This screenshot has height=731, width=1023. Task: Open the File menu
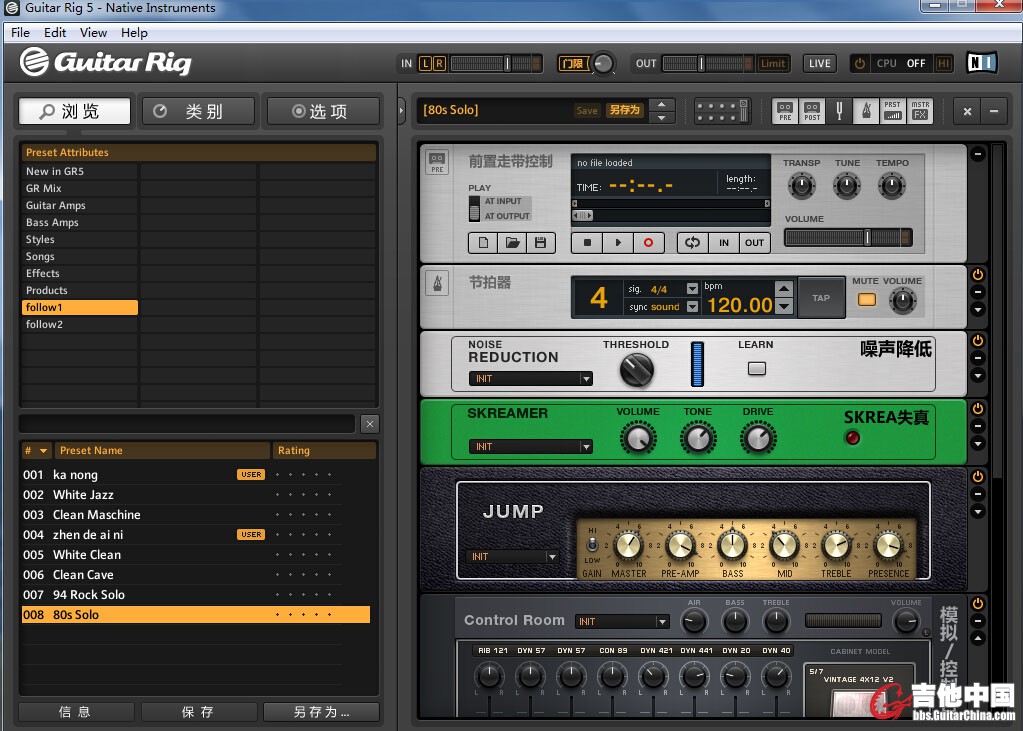(20, 33)
